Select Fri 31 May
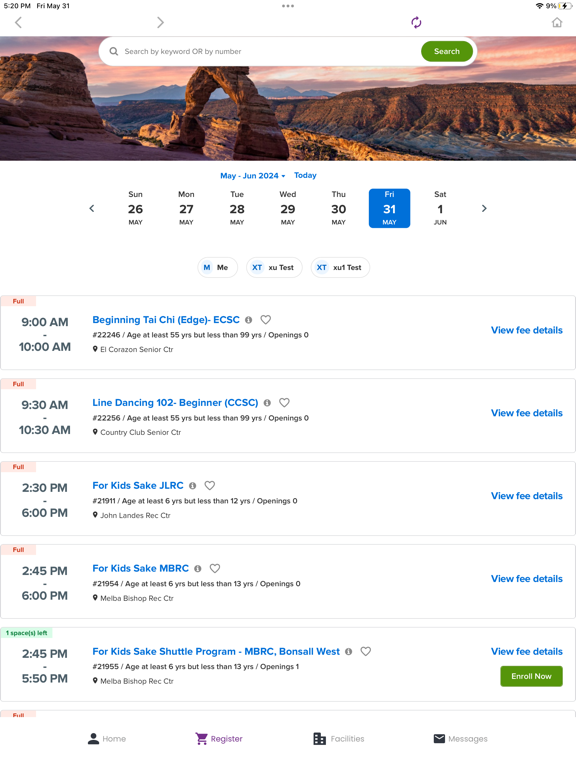Viewport: 576px width, 768px height. [x=389, y=209]
